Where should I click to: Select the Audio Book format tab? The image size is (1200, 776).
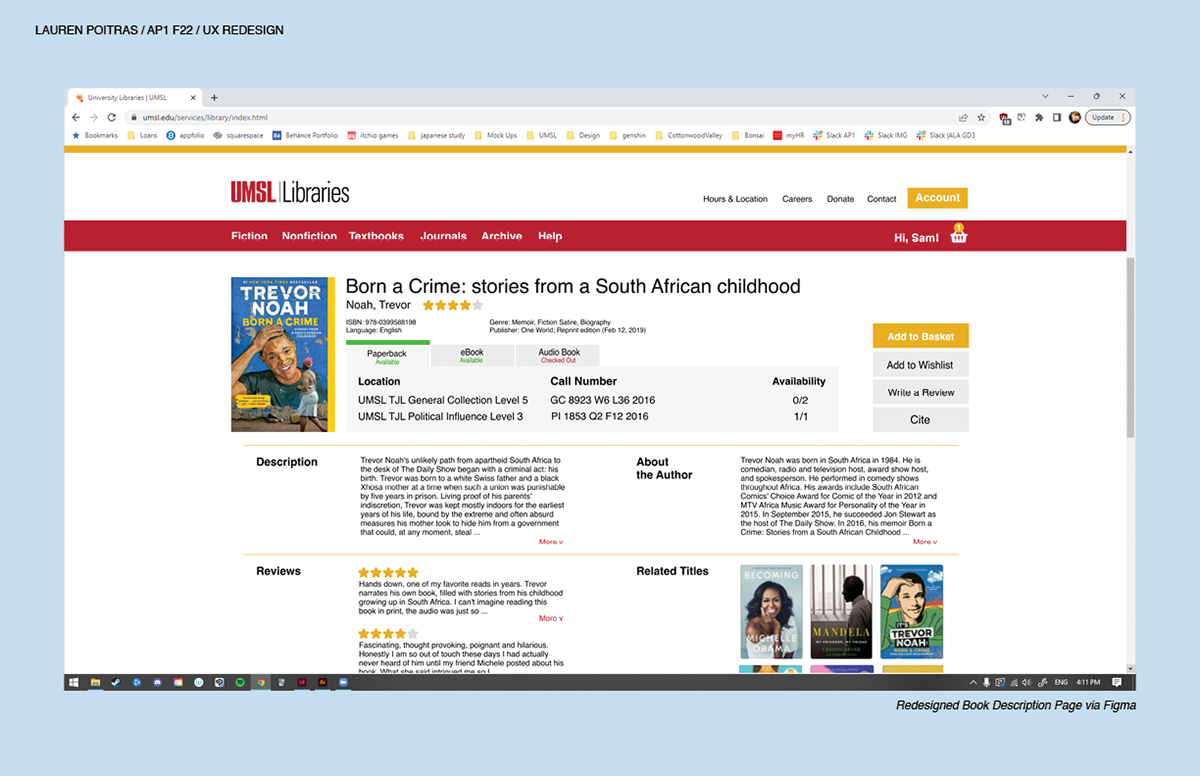(x=559, y=355)
